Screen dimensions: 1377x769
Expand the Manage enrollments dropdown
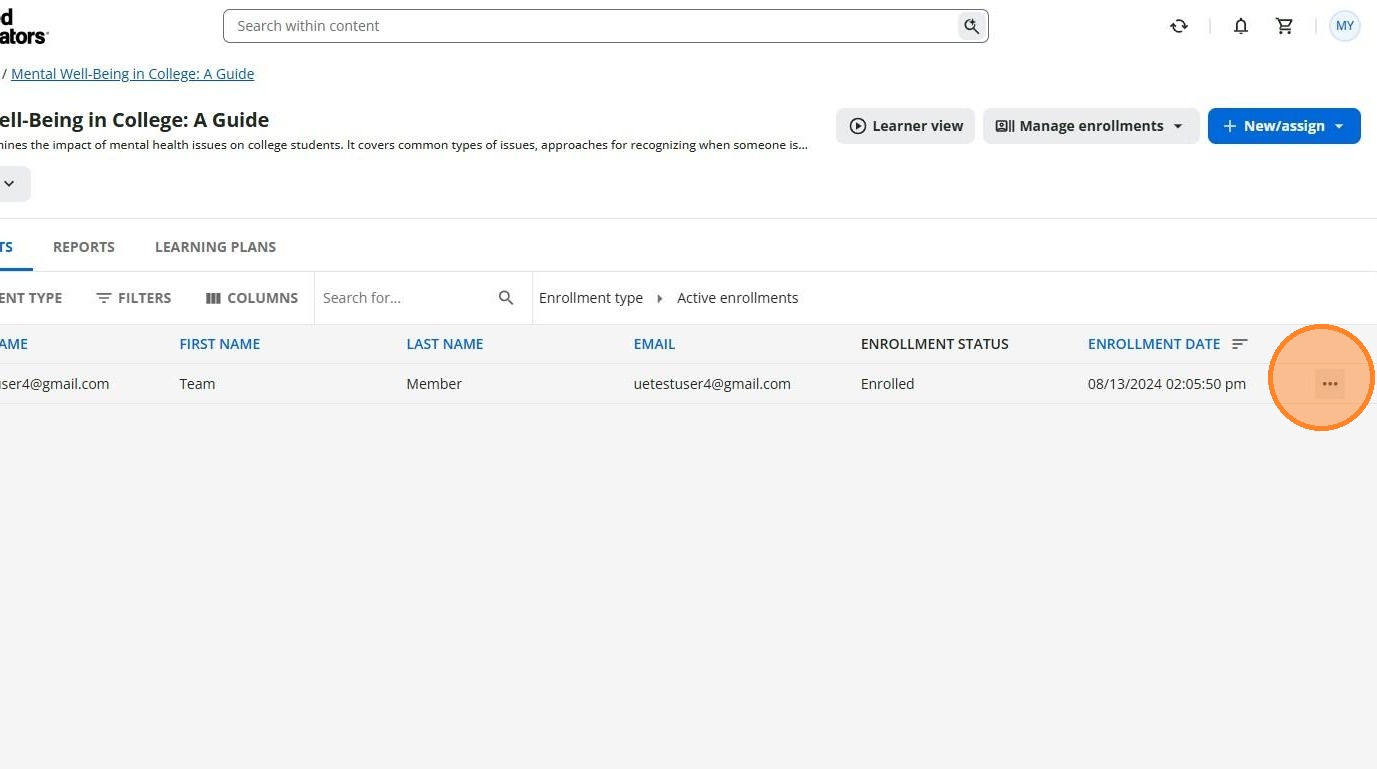(1091, 126)
